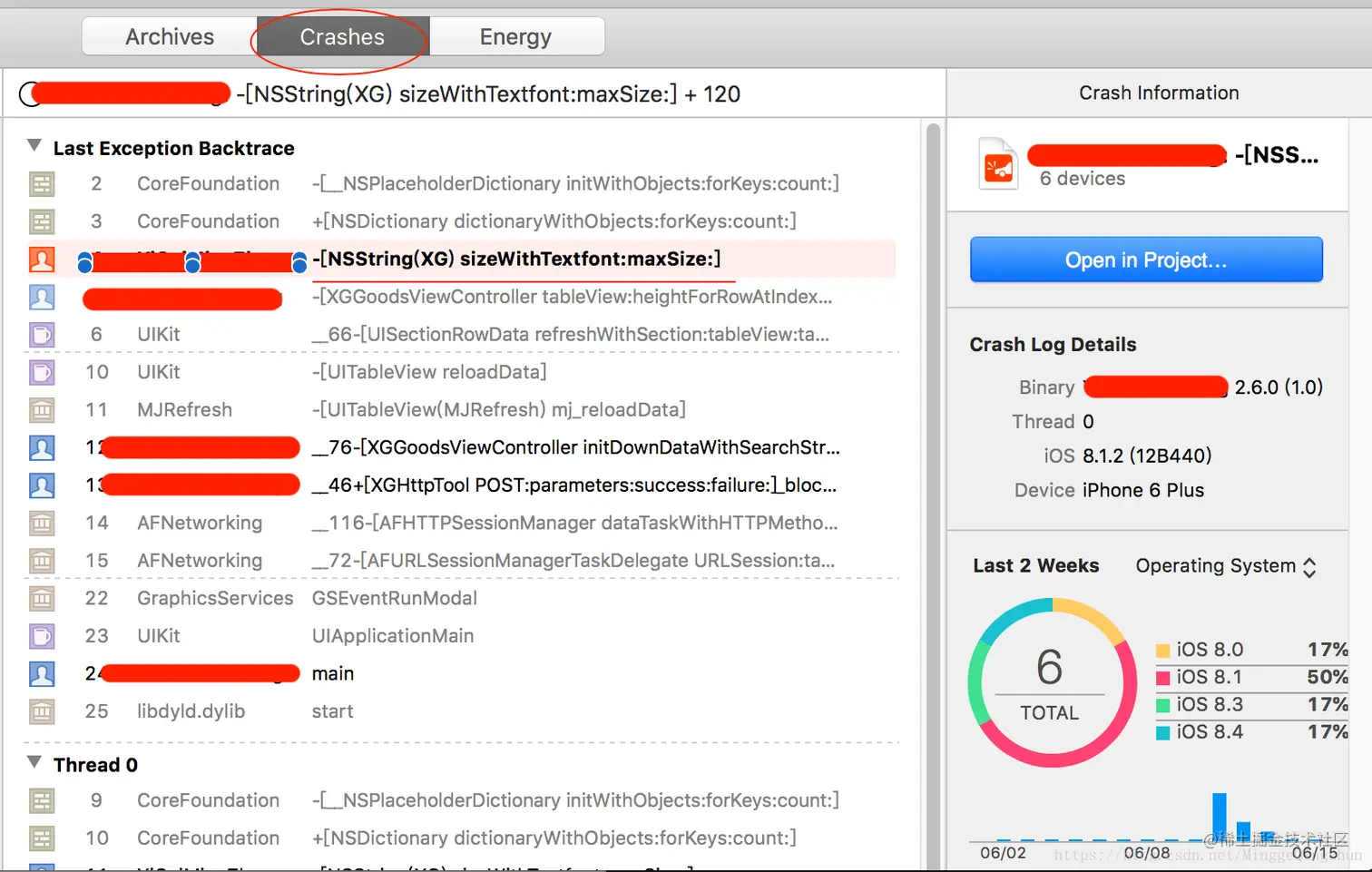Open the Energy tab
The width and height of the screenshot is (1372, 872).
515,37
